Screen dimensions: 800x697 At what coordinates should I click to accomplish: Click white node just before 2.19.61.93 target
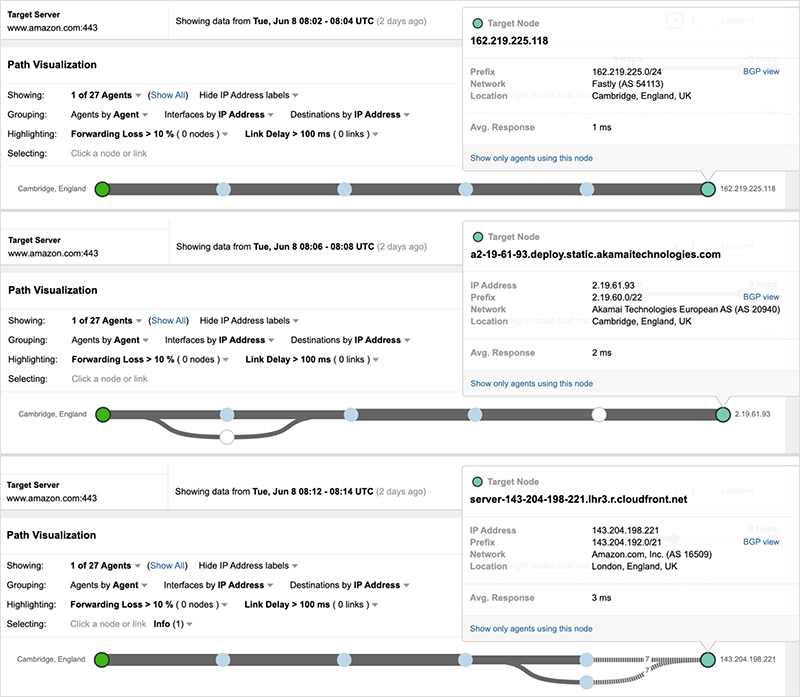coord(599,414)
